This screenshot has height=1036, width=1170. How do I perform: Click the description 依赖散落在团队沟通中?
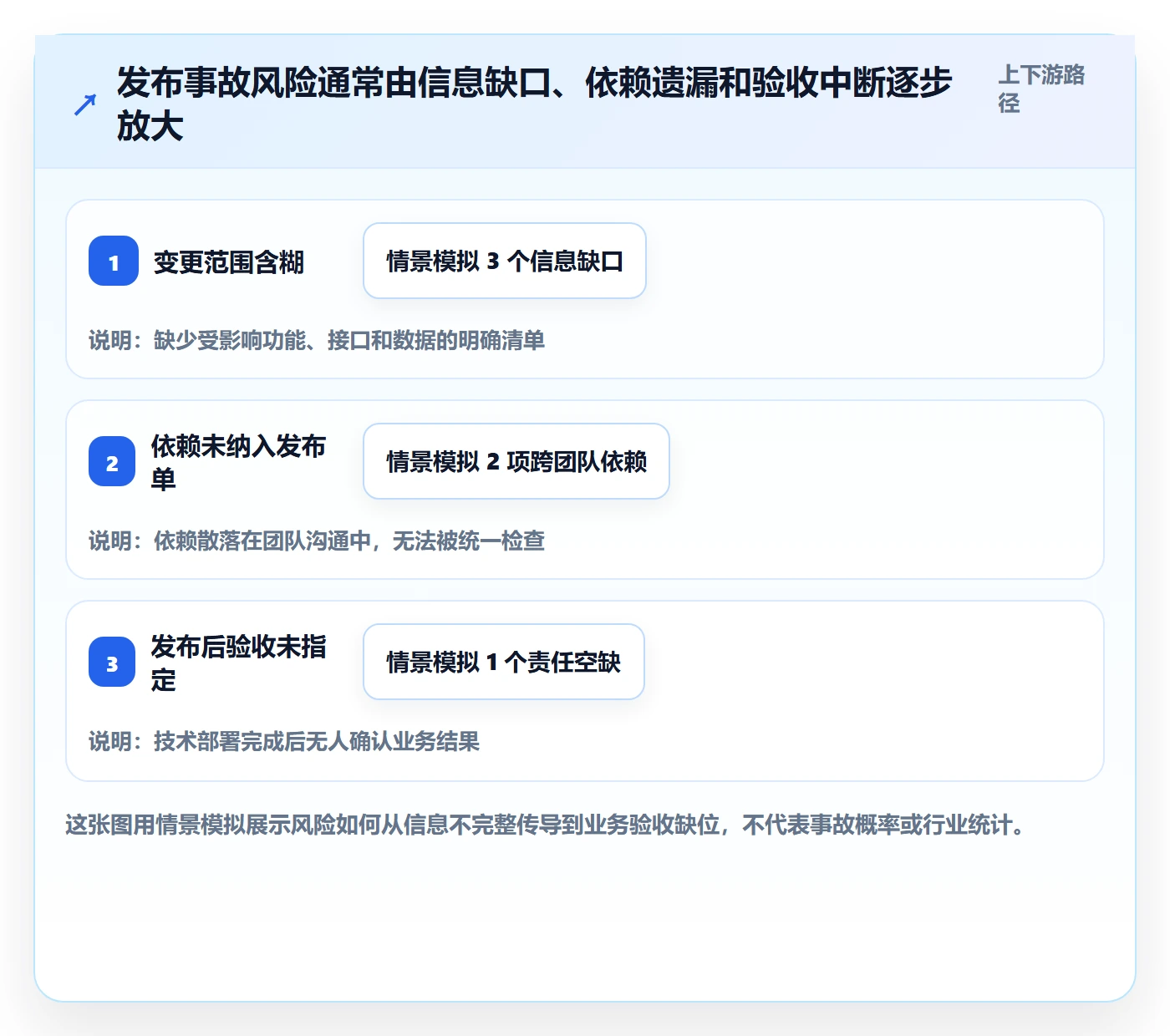[317, 541]
